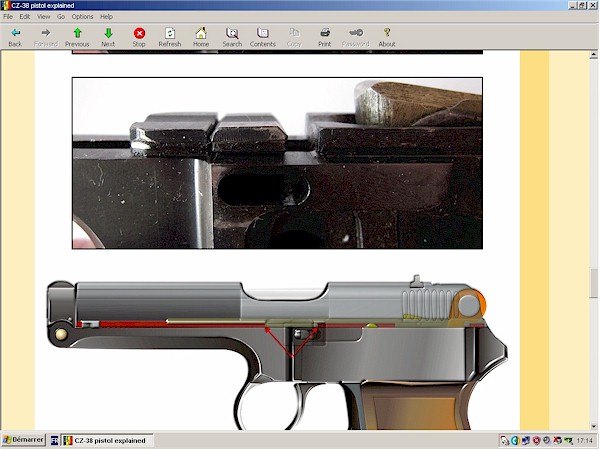Click the Password key icon
Image resolution: width=600 pixels, height=450 pixels.
355,37
